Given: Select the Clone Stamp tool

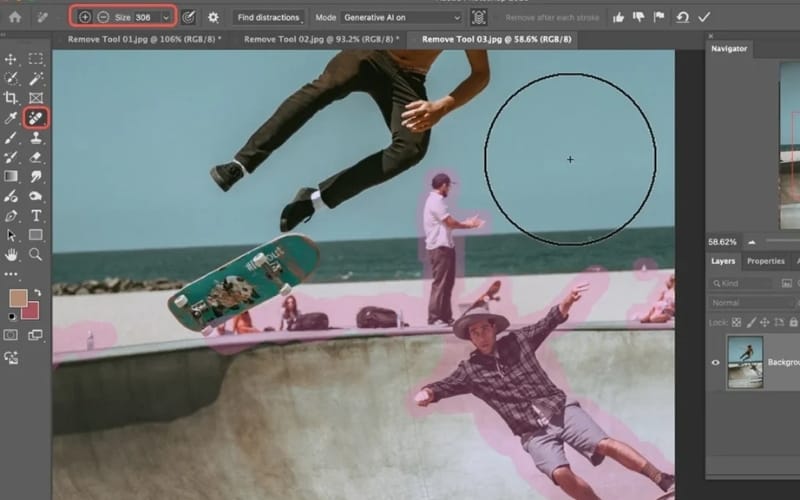Looking at the screenshot, I should [x=36, y=138].
